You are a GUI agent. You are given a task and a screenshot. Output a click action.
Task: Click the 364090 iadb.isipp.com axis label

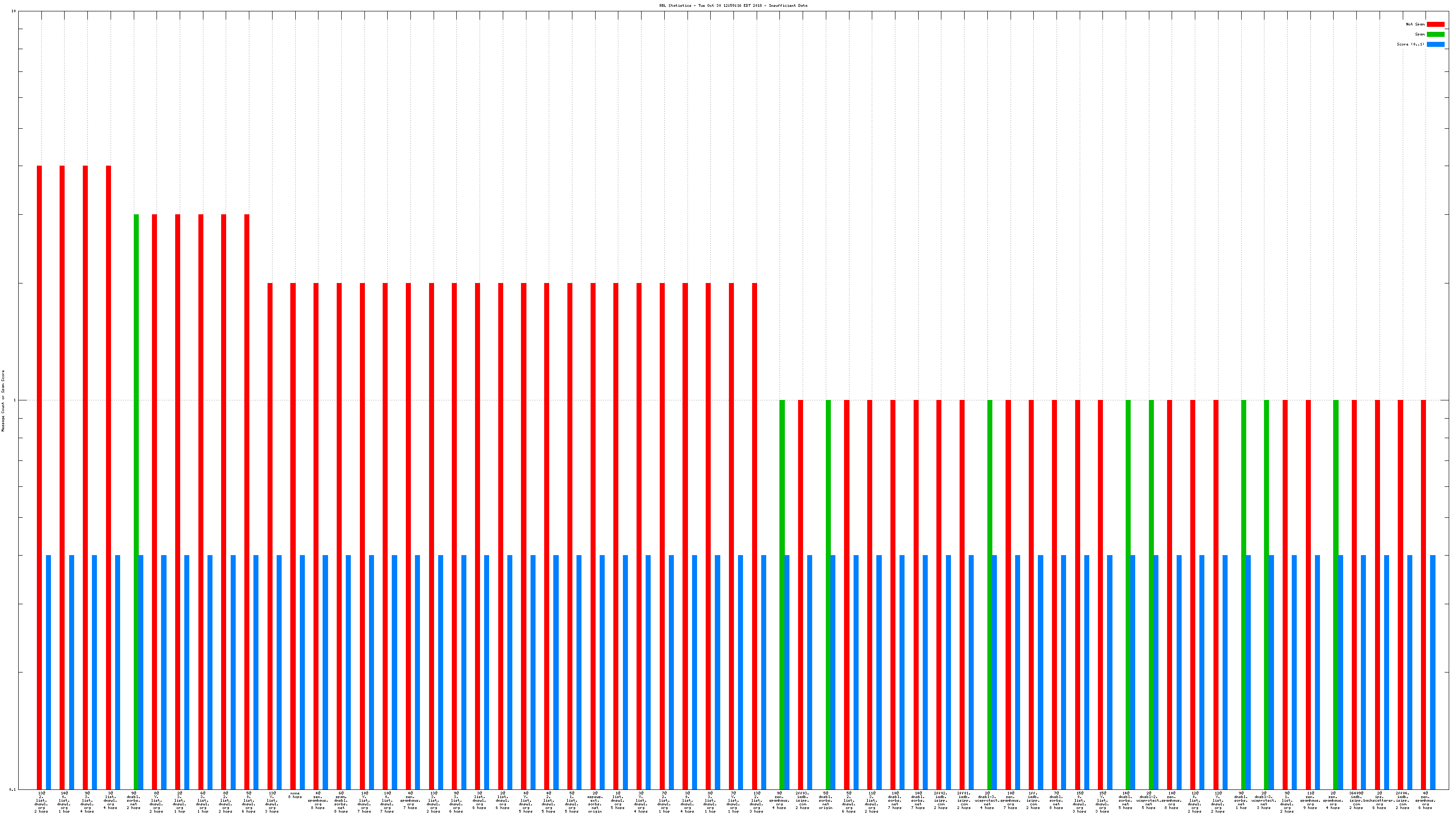click(1356, 800)
